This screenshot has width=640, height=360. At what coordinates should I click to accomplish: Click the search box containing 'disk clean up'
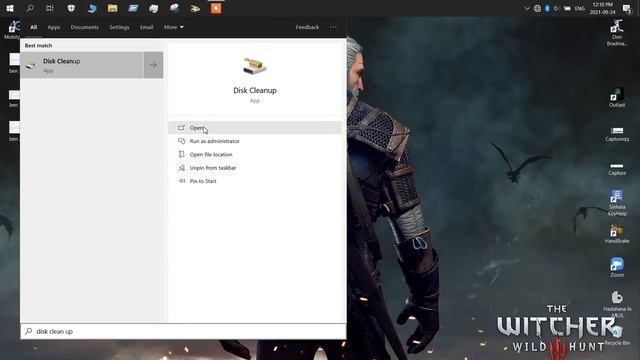coord(183,331)
